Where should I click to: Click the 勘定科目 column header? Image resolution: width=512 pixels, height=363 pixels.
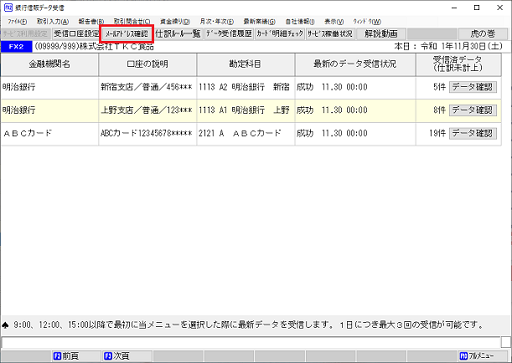246,64
